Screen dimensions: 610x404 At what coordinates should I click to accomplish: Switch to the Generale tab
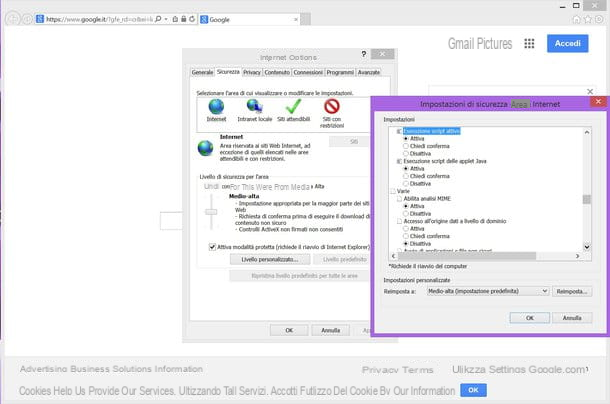(x=202, y=72)
